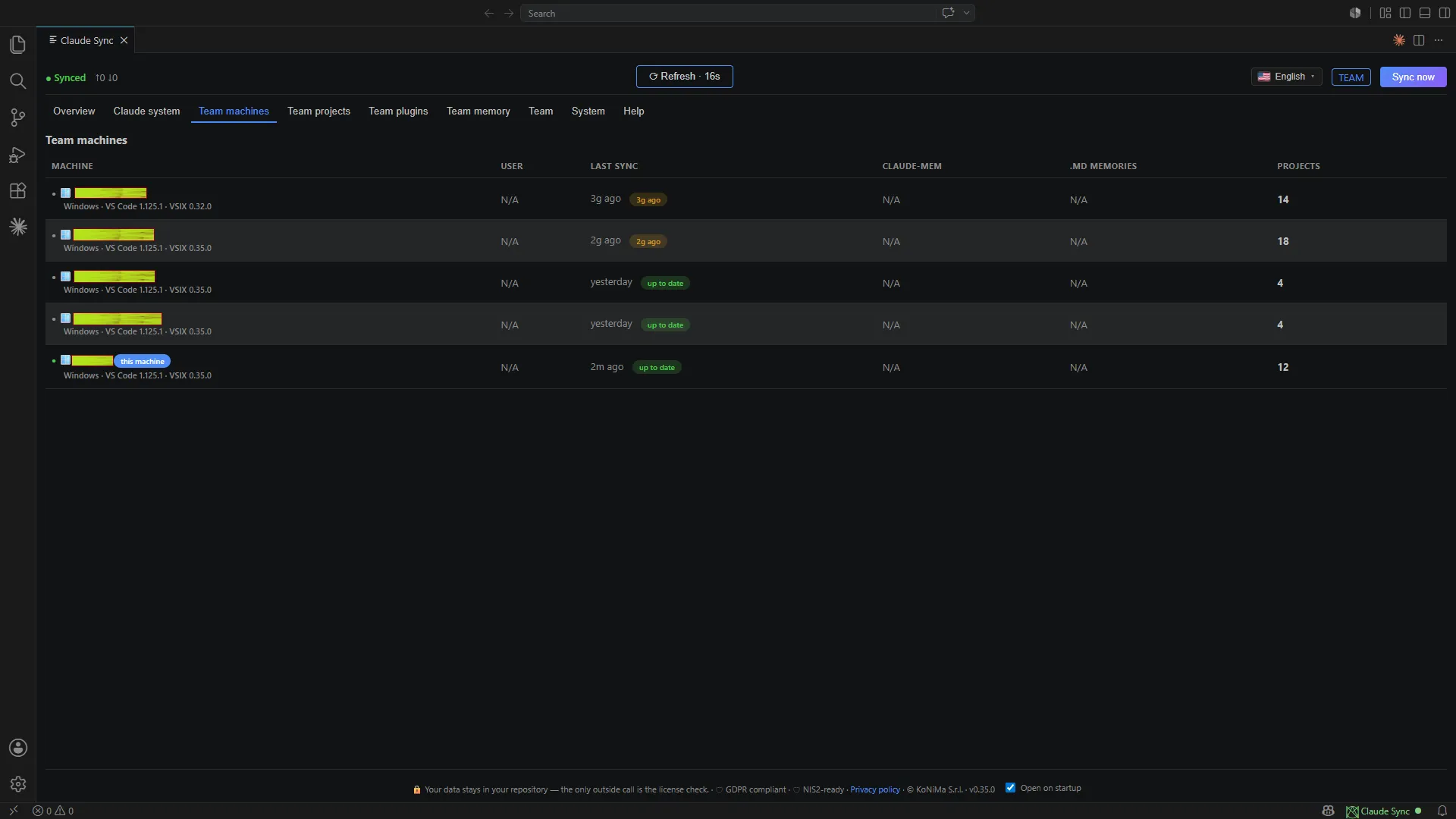Click the green Synced status text

click(70, 77)
